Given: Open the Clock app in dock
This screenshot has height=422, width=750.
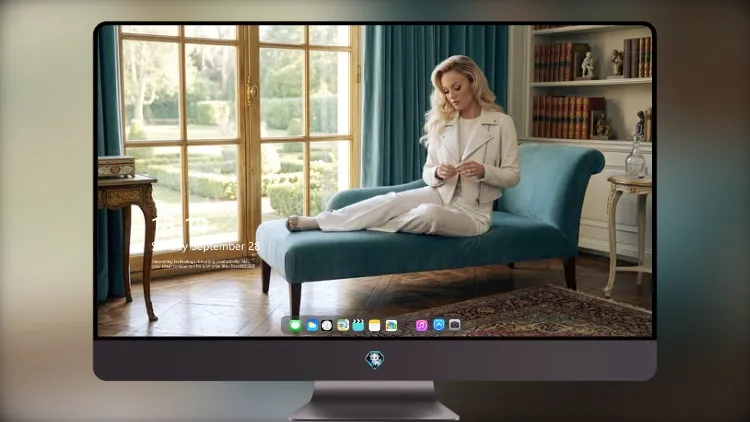Looking at the screenshot, I should [327, 325].
